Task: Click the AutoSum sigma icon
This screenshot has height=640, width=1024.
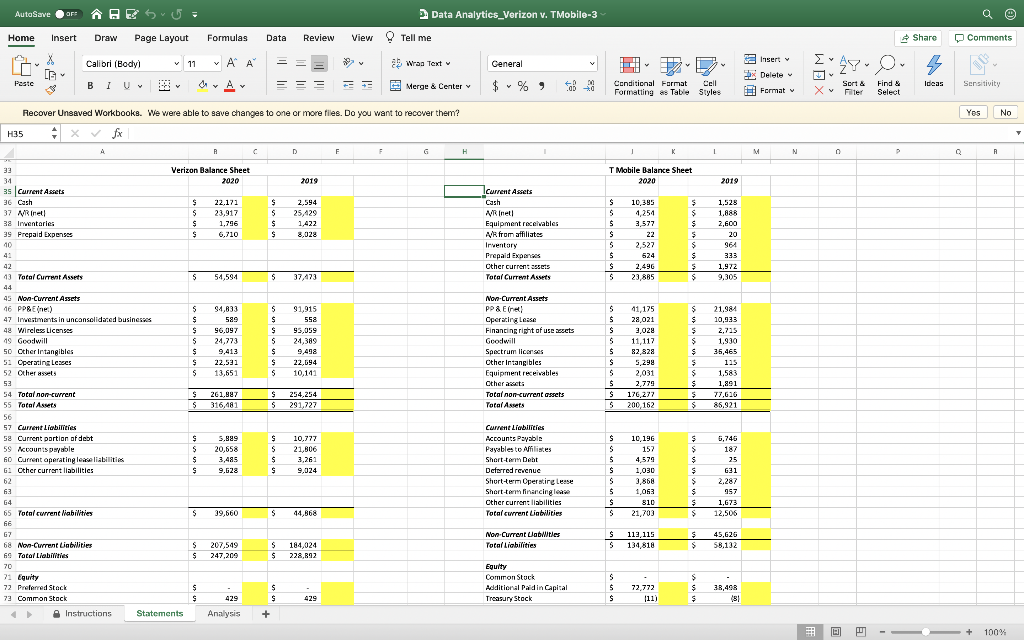Action: click(x=819, y=59)
